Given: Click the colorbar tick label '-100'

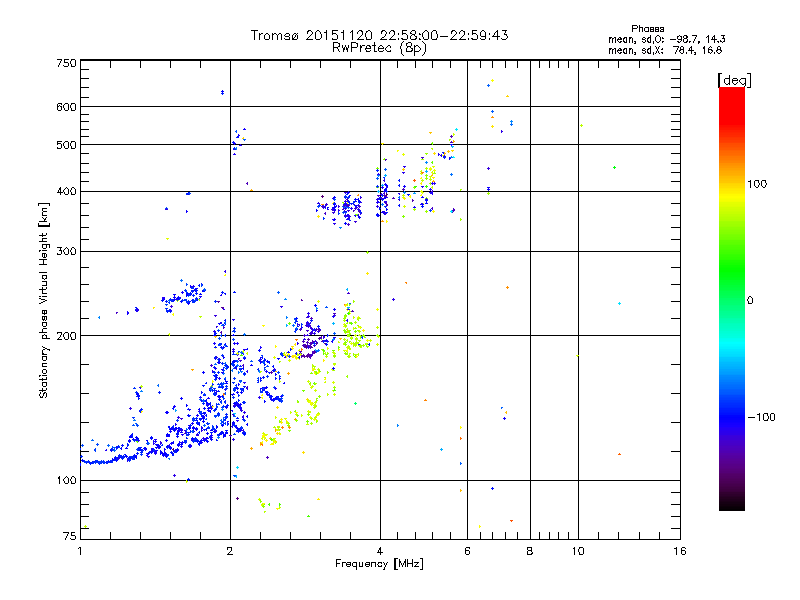Looking at the screenshot, I should (x=761, y=417).
